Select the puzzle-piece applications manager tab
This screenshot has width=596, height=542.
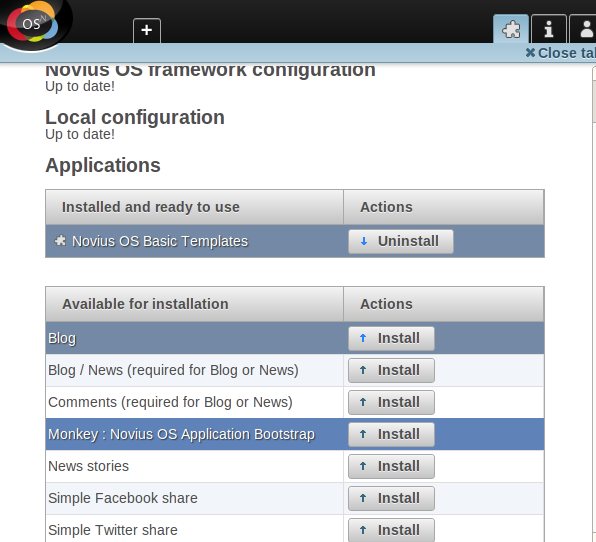[x=511, y=29]
